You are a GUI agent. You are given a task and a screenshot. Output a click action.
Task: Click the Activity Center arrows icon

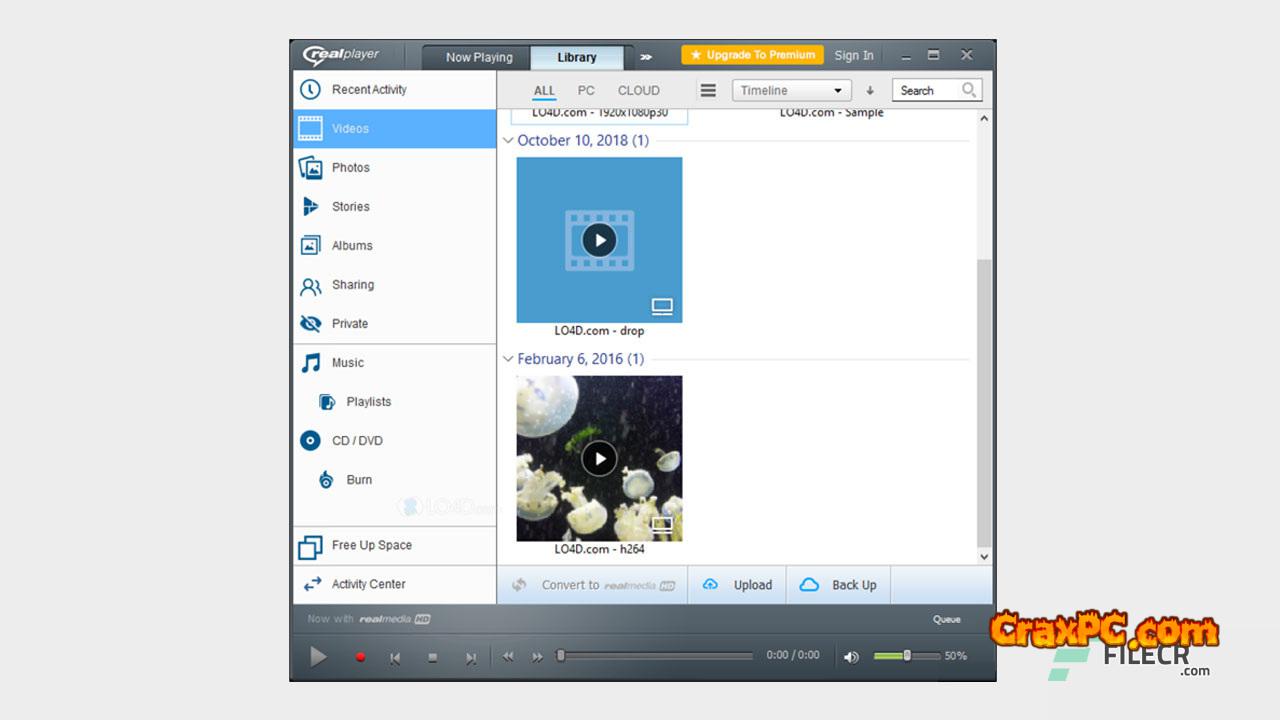click(x=312, y=584)
